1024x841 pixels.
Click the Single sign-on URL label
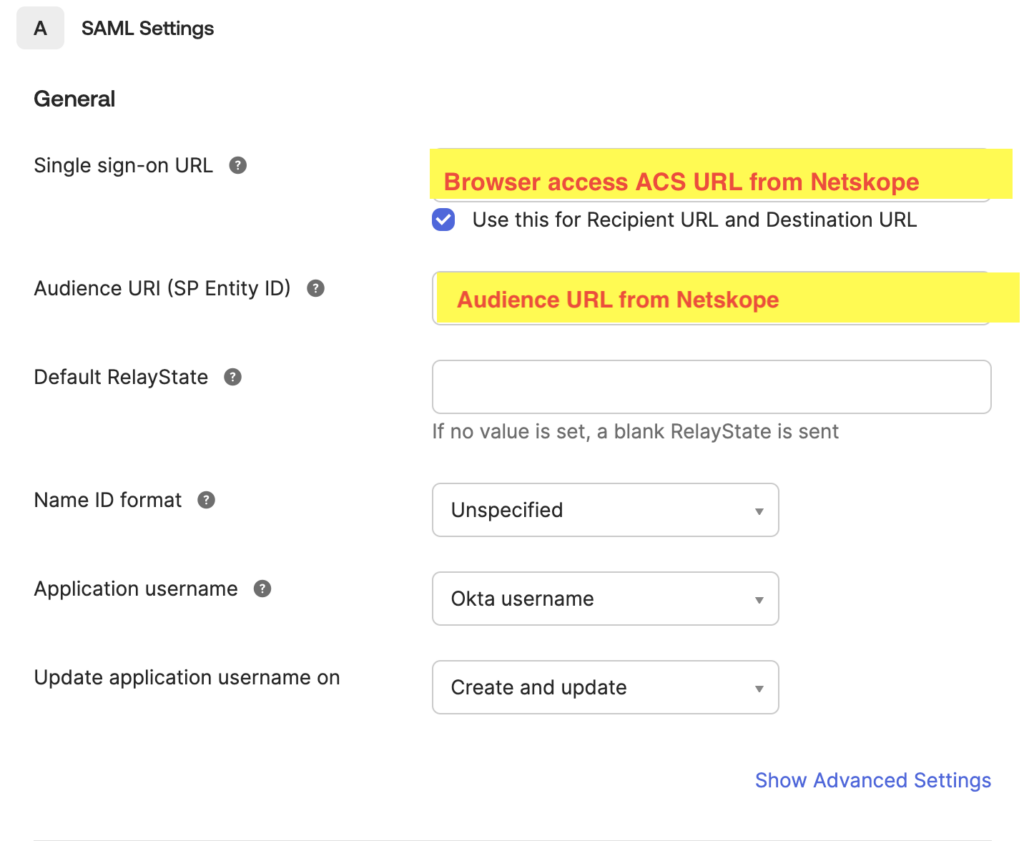click(123, 166)
